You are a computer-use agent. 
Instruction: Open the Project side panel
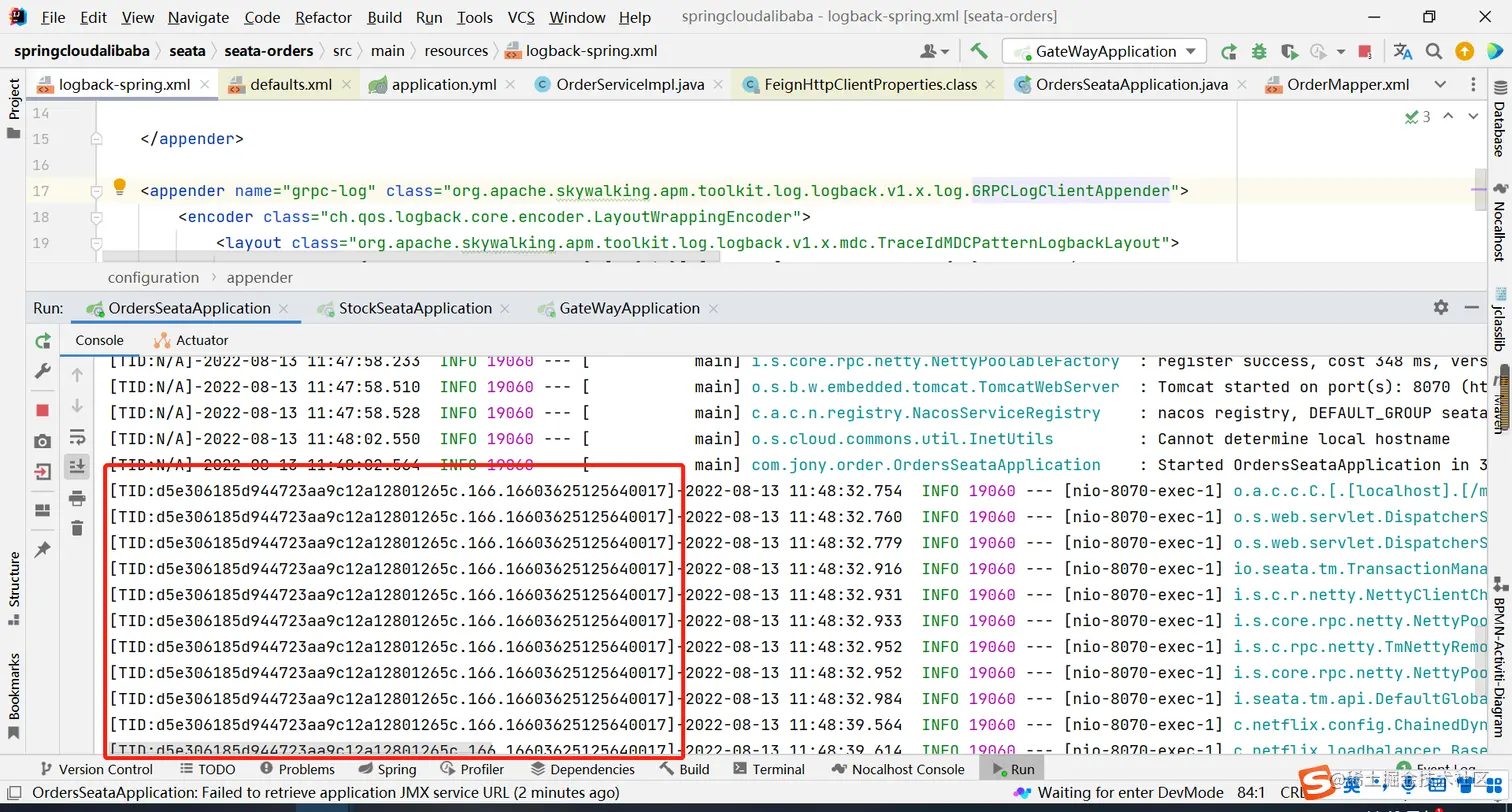(x=14, y=108)
